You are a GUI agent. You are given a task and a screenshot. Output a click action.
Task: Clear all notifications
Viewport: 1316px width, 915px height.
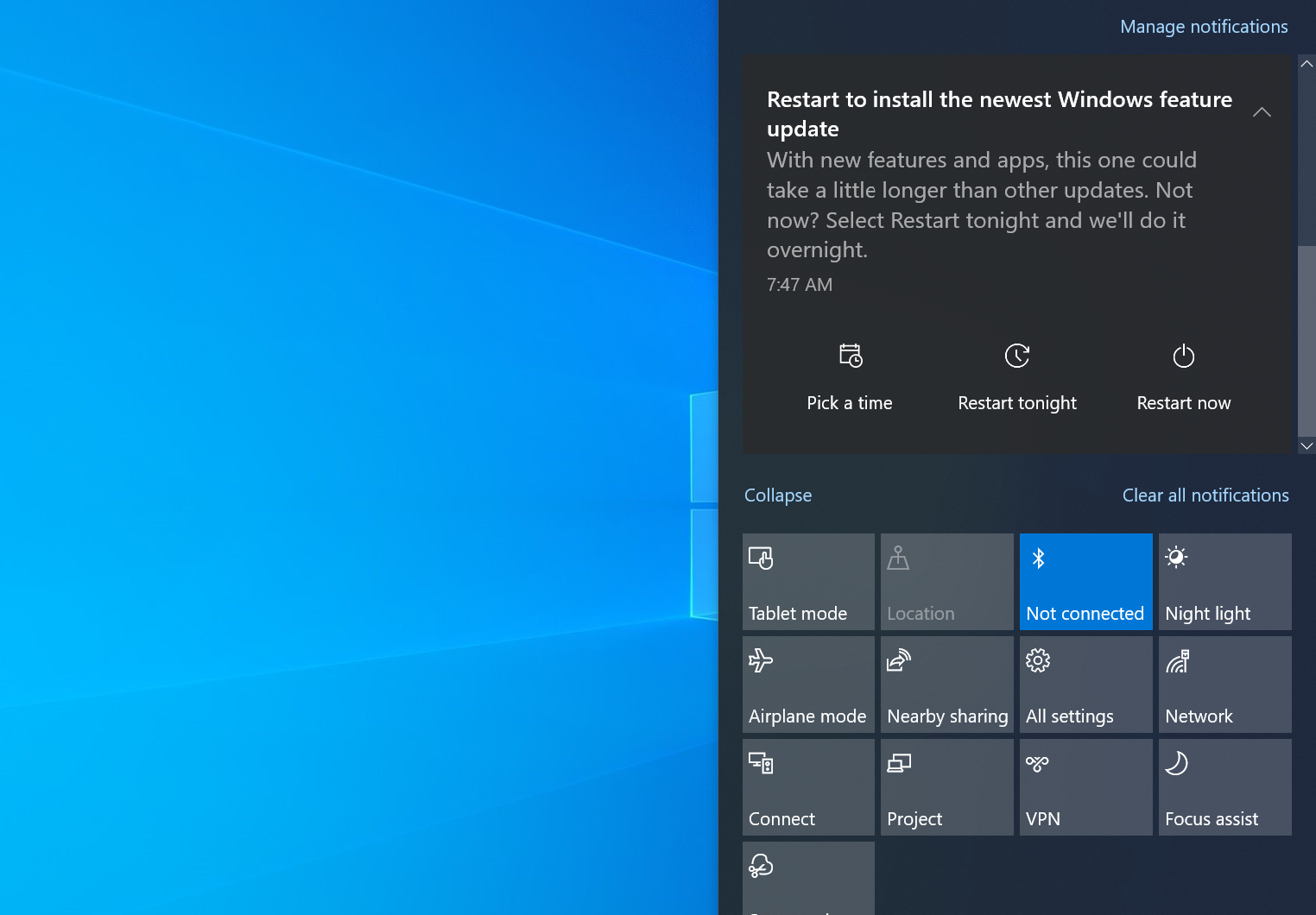pyautogui.click(x=1205, y=495)
